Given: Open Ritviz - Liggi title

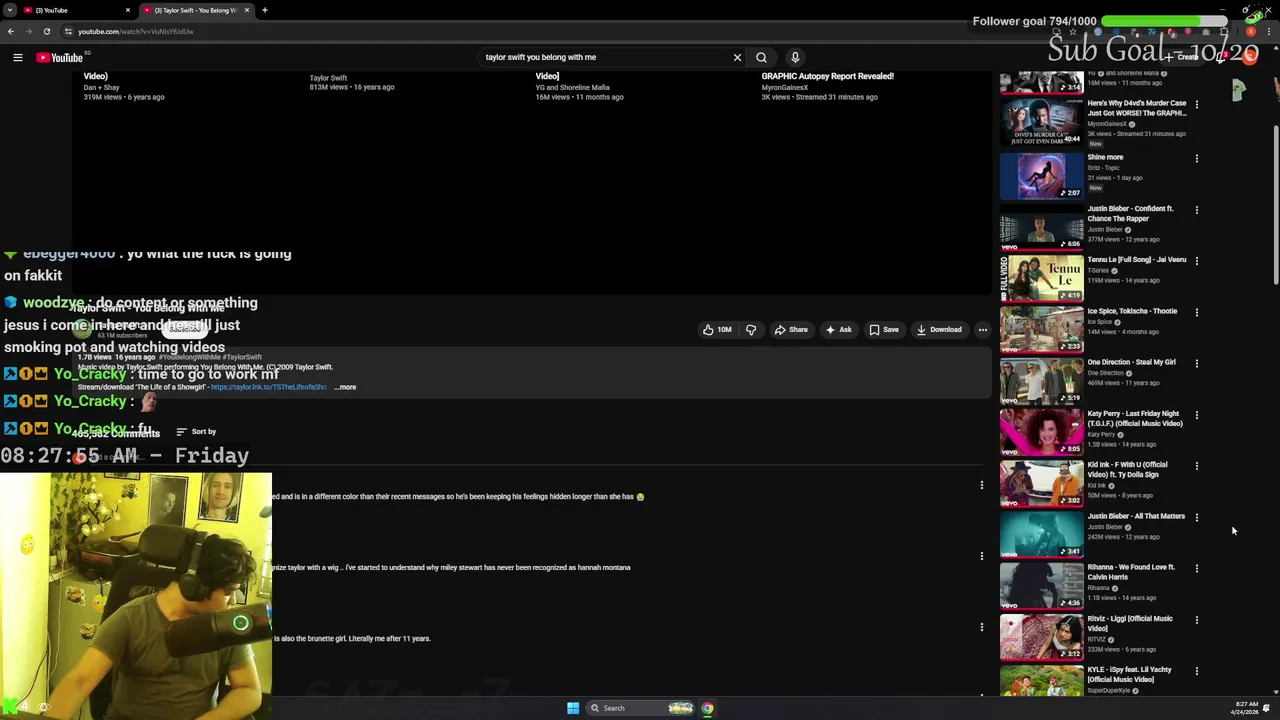Looking at the screenshot, I should (1130, 623).
